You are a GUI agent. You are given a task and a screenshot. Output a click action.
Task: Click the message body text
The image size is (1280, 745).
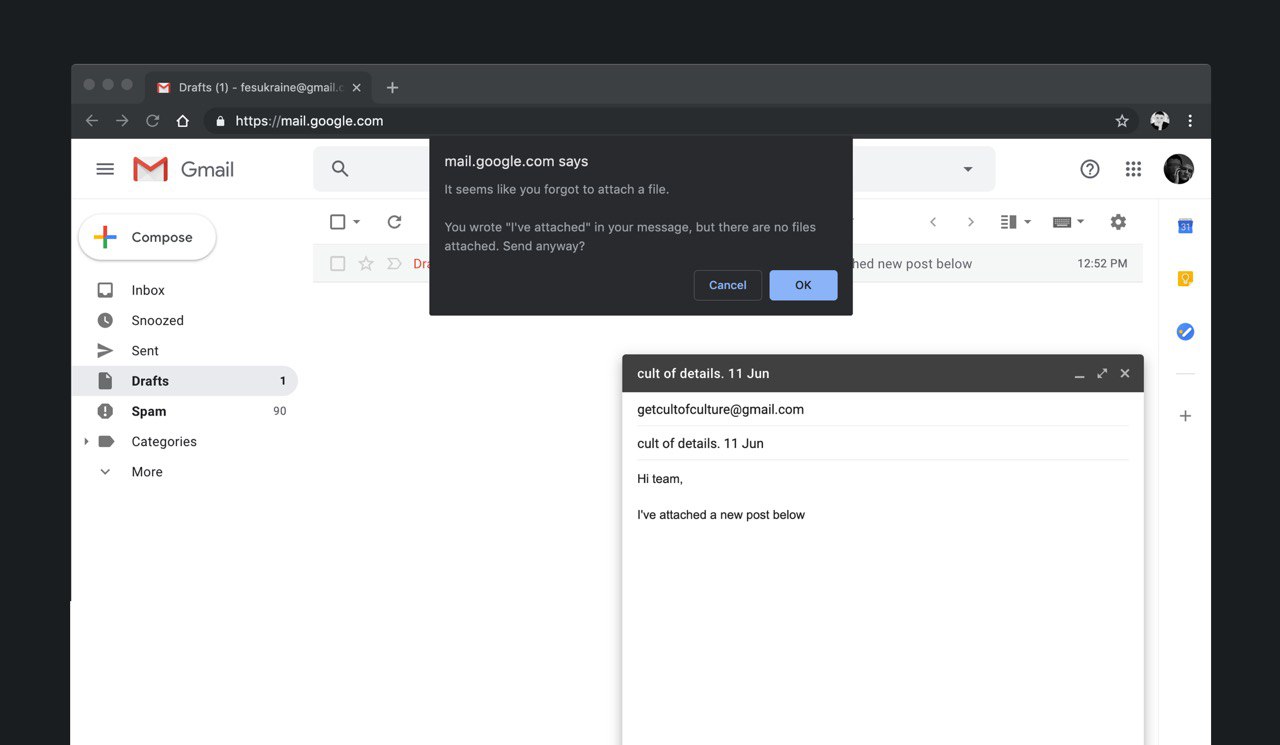[721, 515]
